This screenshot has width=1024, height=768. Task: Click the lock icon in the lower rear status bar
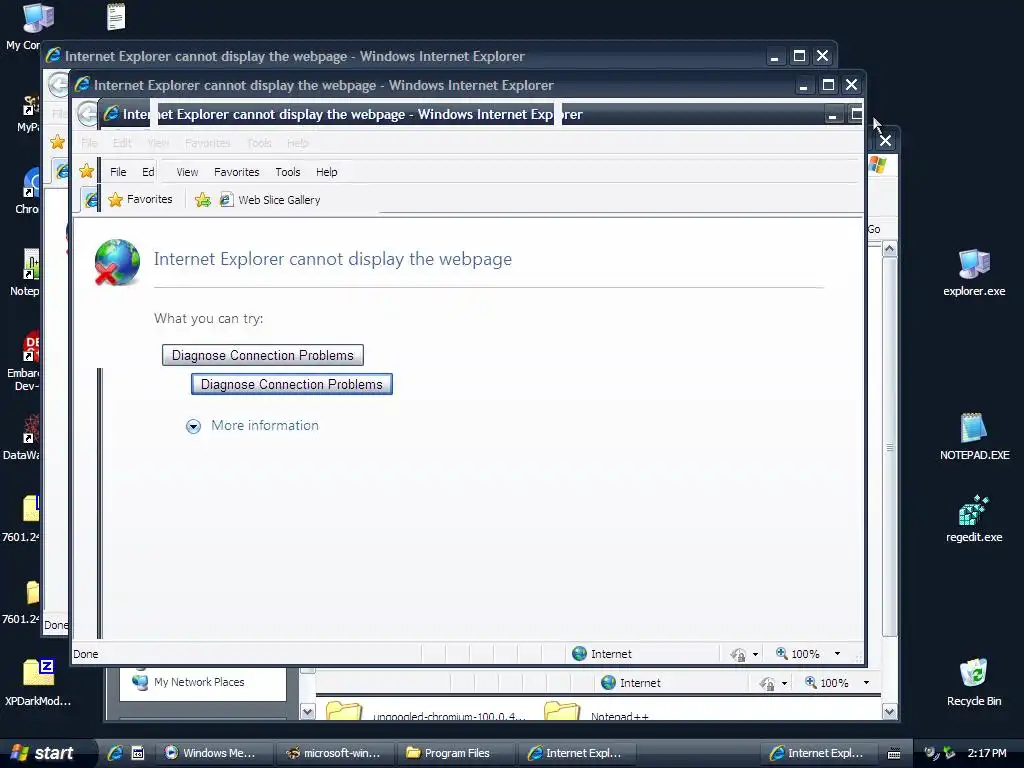click(767, 683)
